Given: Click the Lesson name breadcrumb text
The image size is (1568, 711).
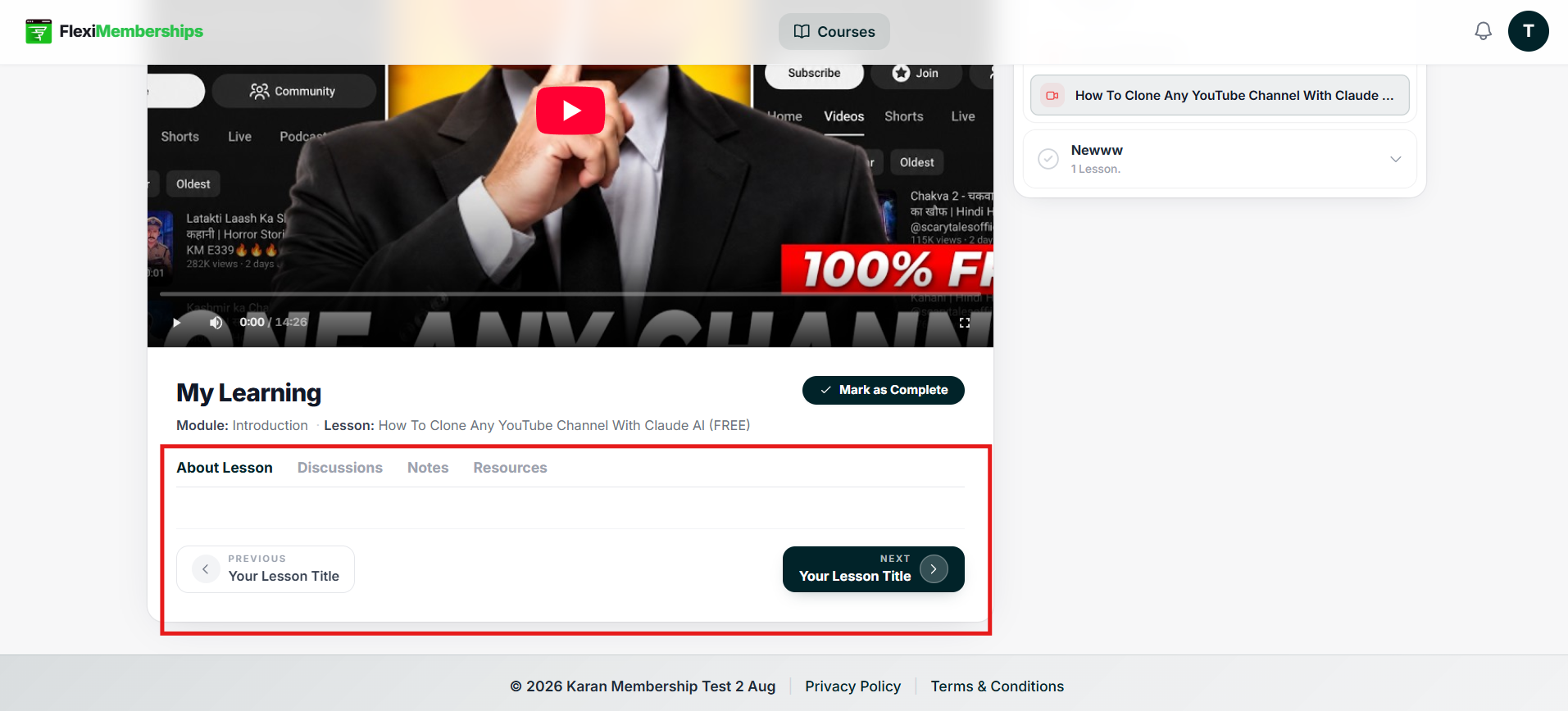Looking at the screenshot, I should tap(537, 425).
